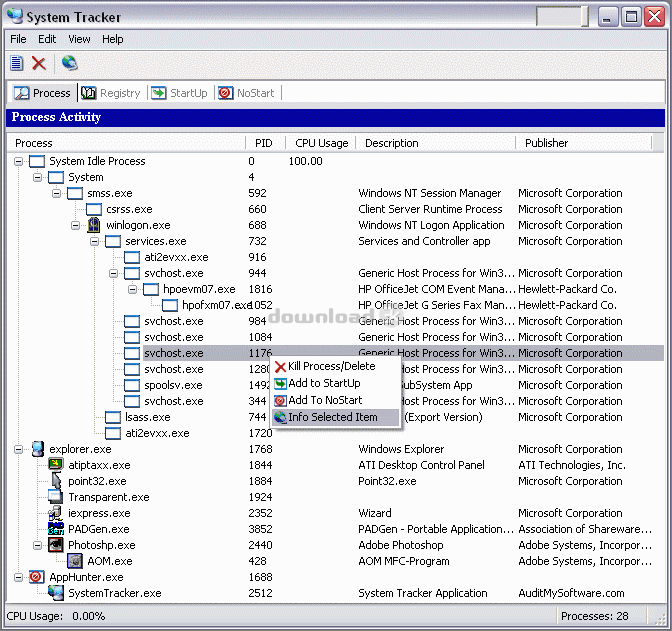This screenshot has height=631, width=672.
Task: Click the CPU Usage 0.00% status entry
Action: click(x=56, y=616)
